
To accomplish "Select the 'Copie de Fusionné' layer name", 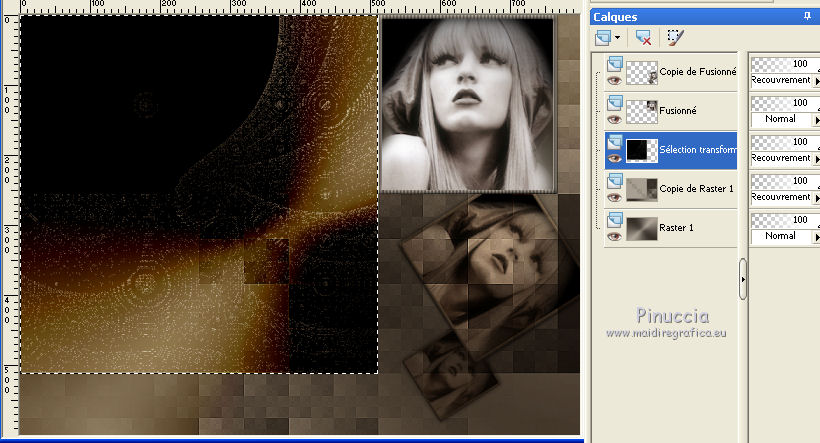I will click(x=698, y=72).
